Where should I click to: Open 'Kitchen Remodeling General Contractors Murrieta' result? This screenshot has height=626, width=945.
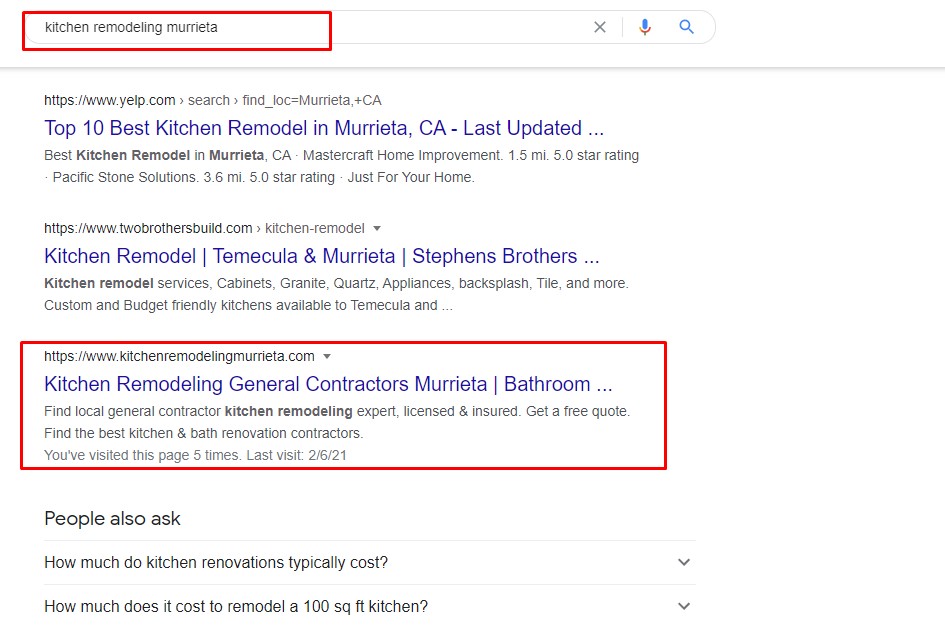[x=328, y=384]
